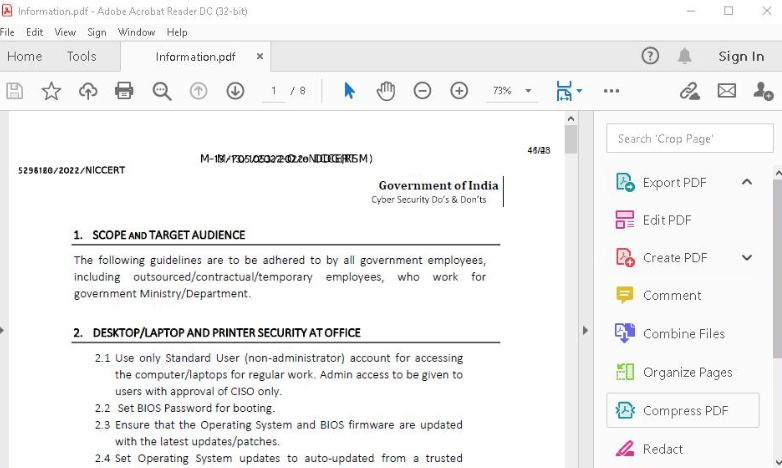Activate the selection arrow tool
Image resolution: width=782 pixels, height=468 pixels.
click(x=349, y=91)
